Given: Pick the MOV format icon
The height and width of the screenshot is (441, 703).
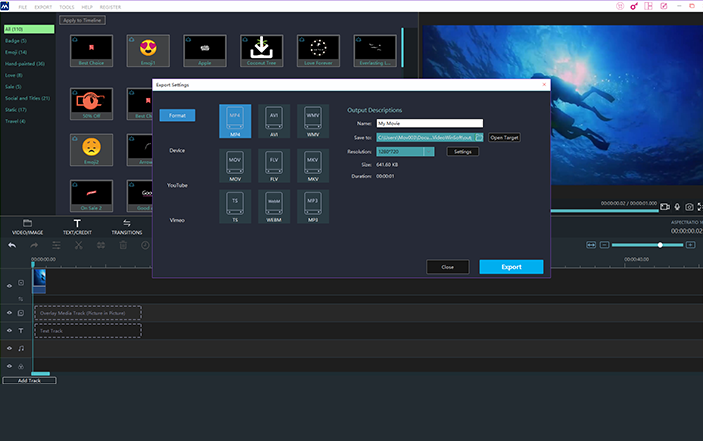Looking at the screenshot, I should point(235,163).
